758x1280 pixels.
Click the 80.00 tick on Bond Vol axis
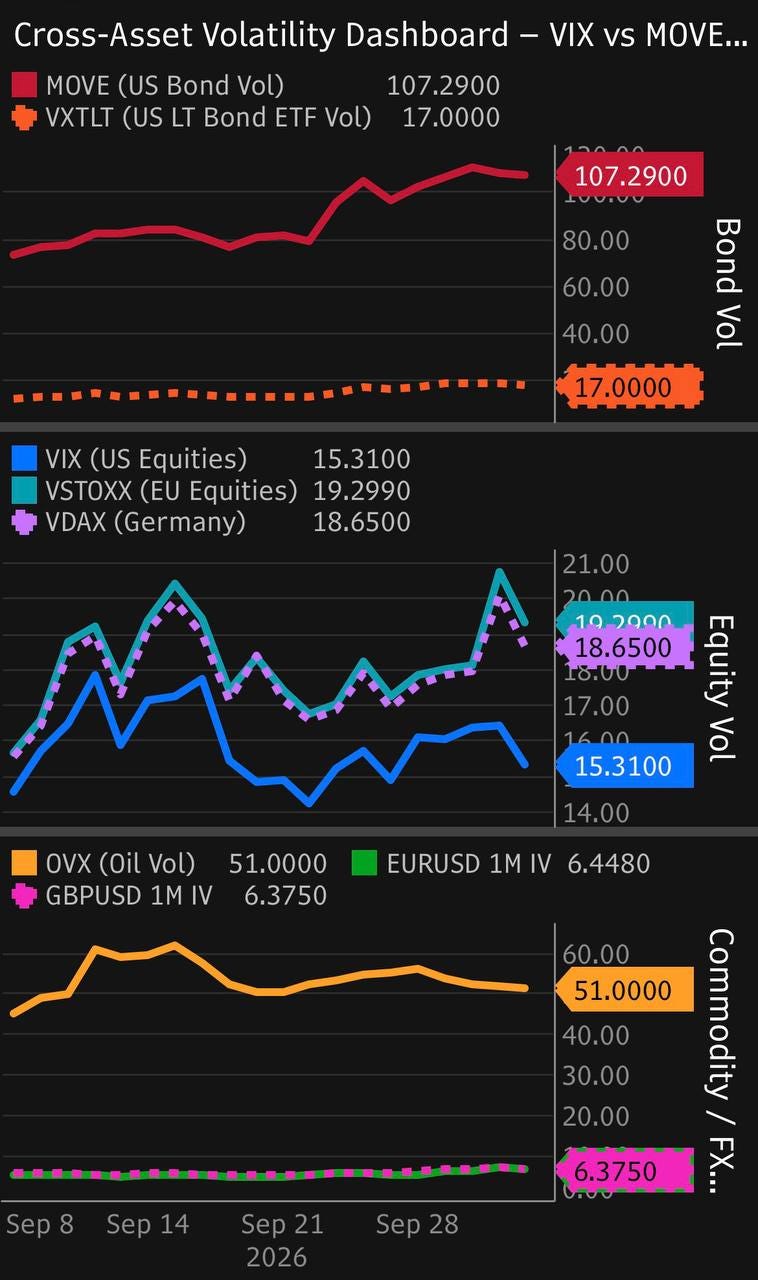pyautogui.click(x=597, y=241)
